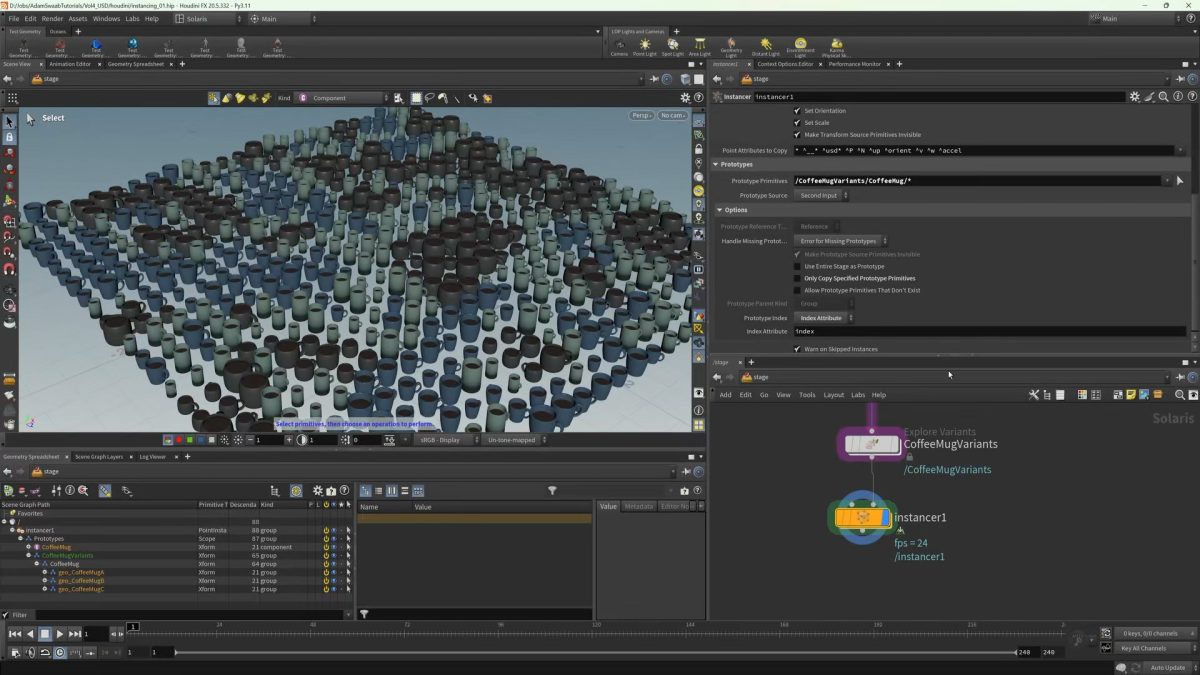
Task: Click frame 120 on the playback timeline
Action: (594, 632)
